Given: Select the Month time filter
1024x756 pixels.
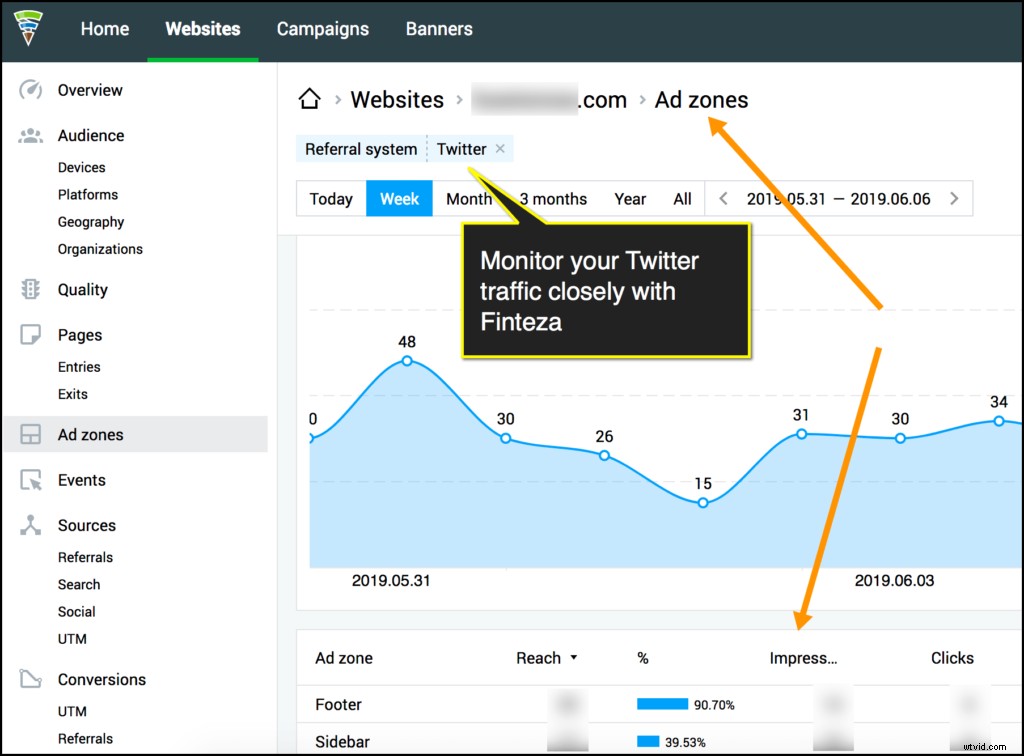Looking at the screenshot, I should (470, 198).
